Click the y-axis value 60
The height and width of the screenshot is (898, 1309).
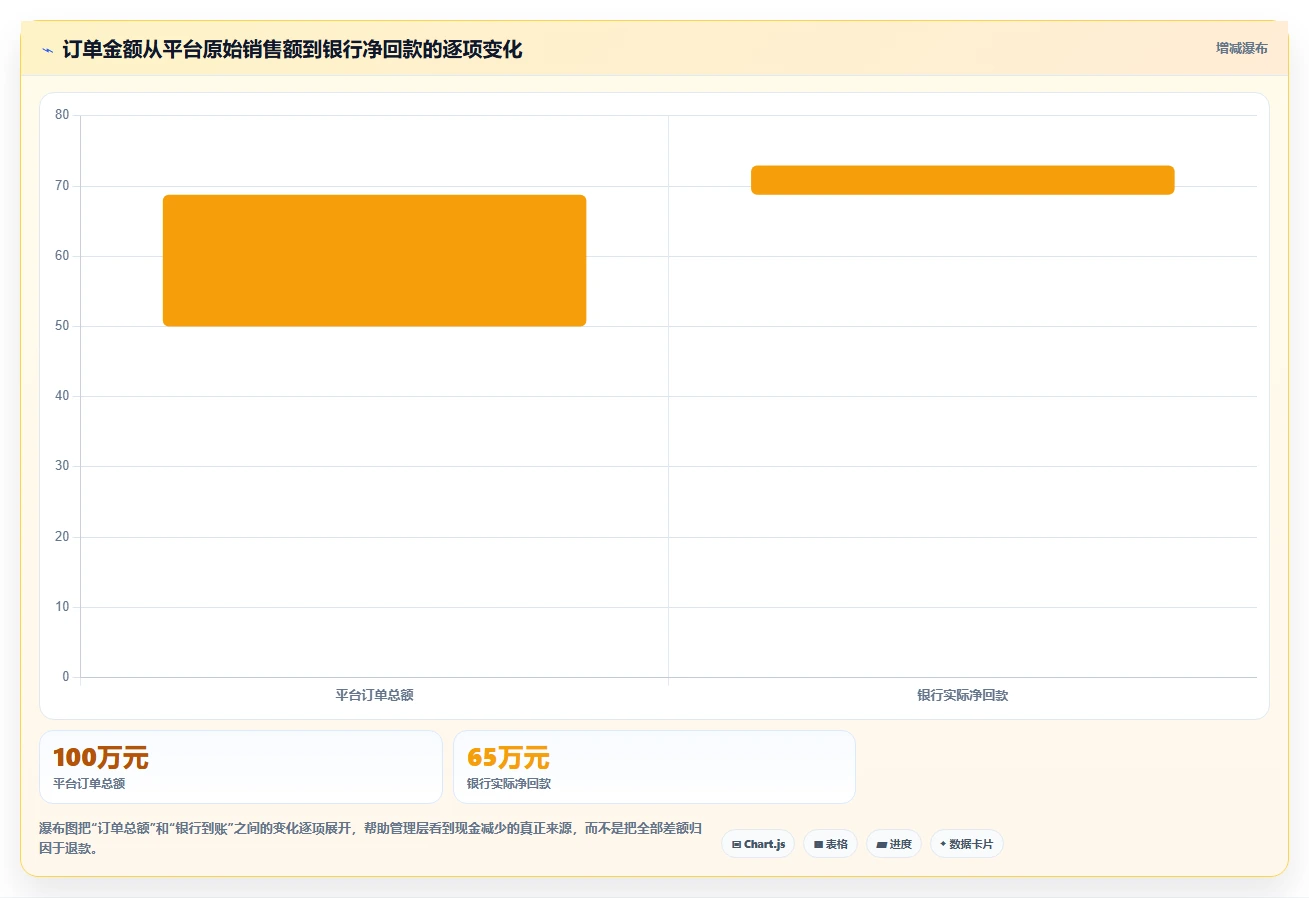[x=62, y=256]
